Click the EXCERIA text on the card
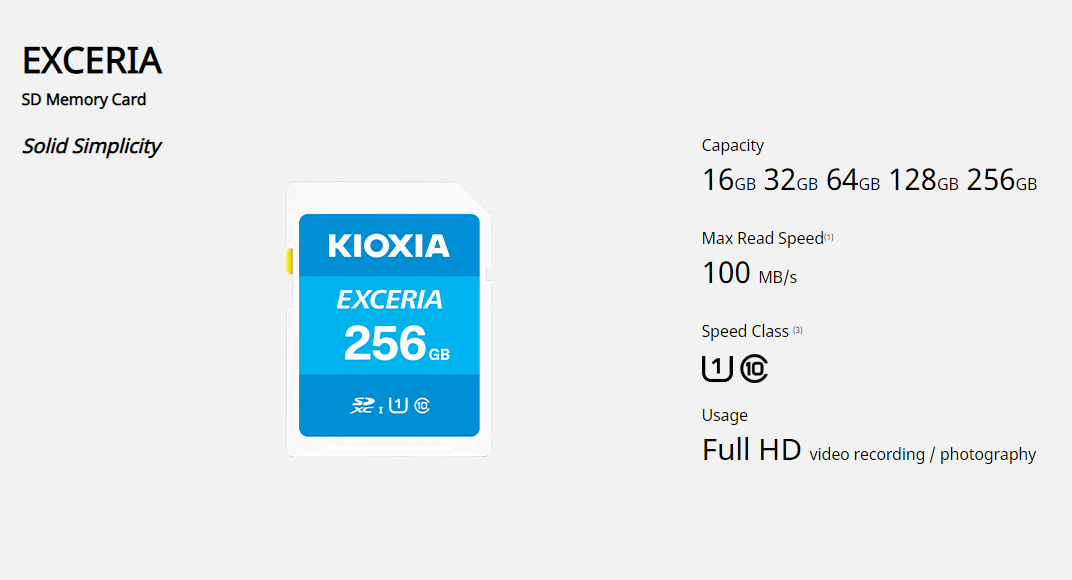 coord(390,300)
